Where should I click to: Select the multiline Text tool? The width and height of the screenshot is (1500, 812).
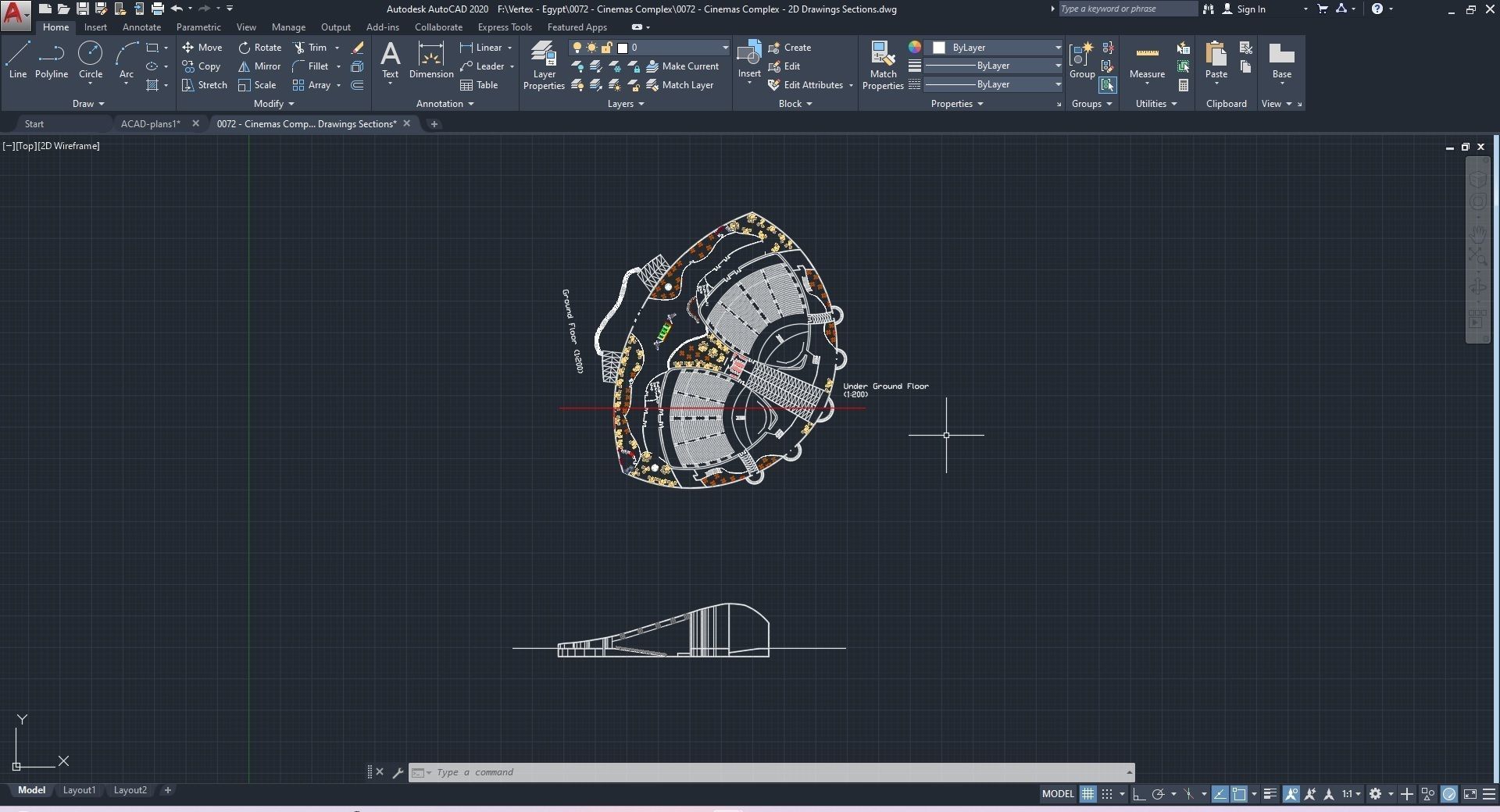click(390, 60)
